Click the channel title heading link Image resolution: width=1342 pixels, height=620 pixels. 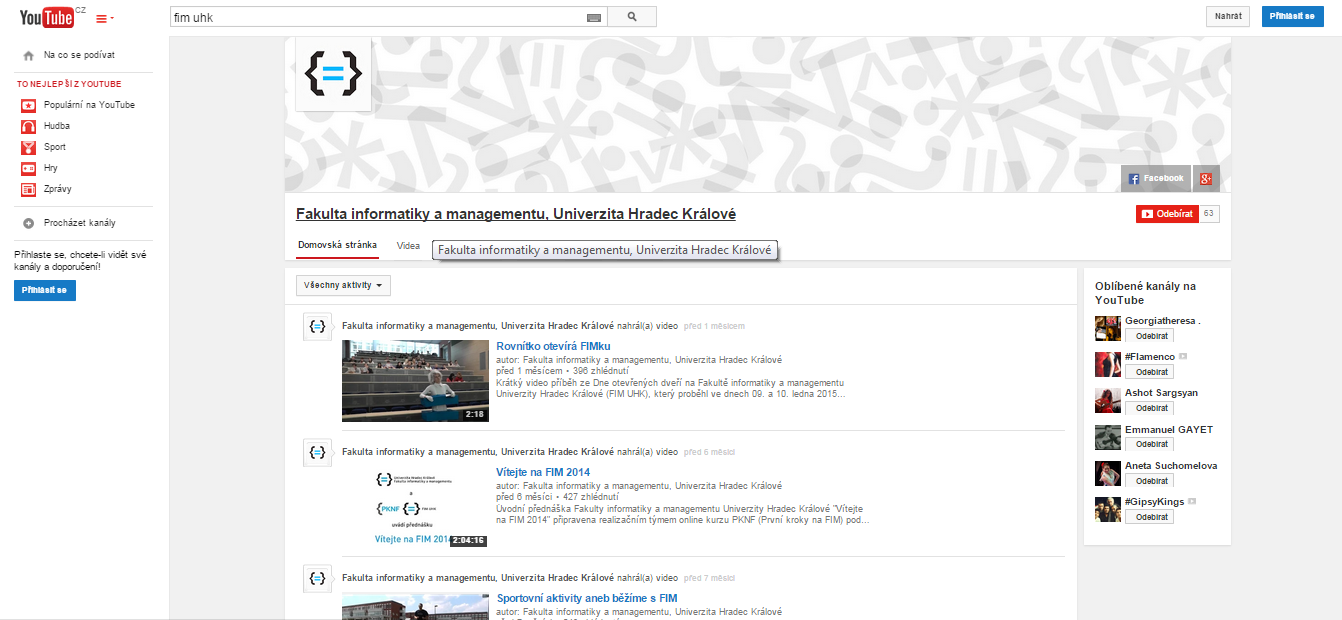[516, 214]
